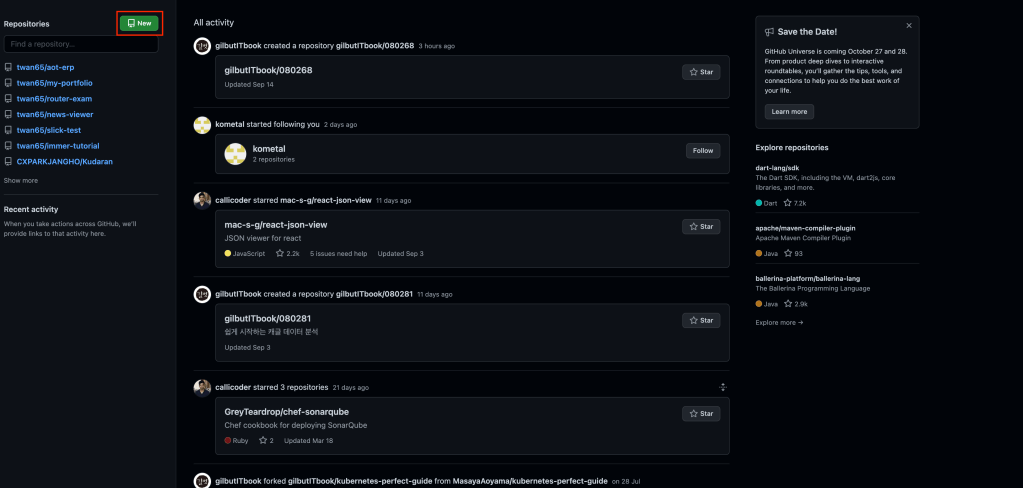Click the stargazers star icon for react-json-view
The image size is (1023, 488).
(280, 254)
